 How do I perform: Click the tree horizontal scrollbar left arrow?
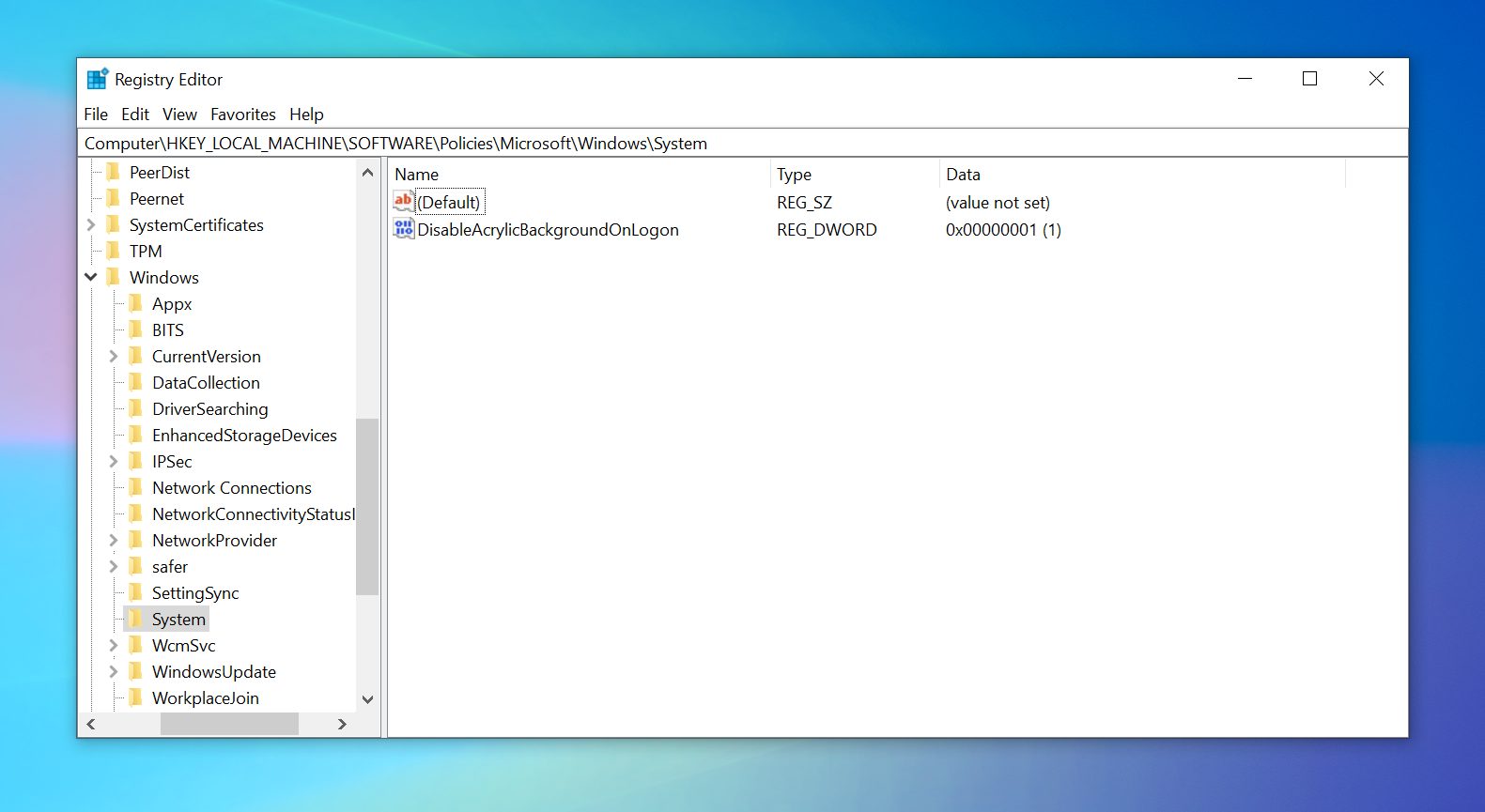(91, 724)
